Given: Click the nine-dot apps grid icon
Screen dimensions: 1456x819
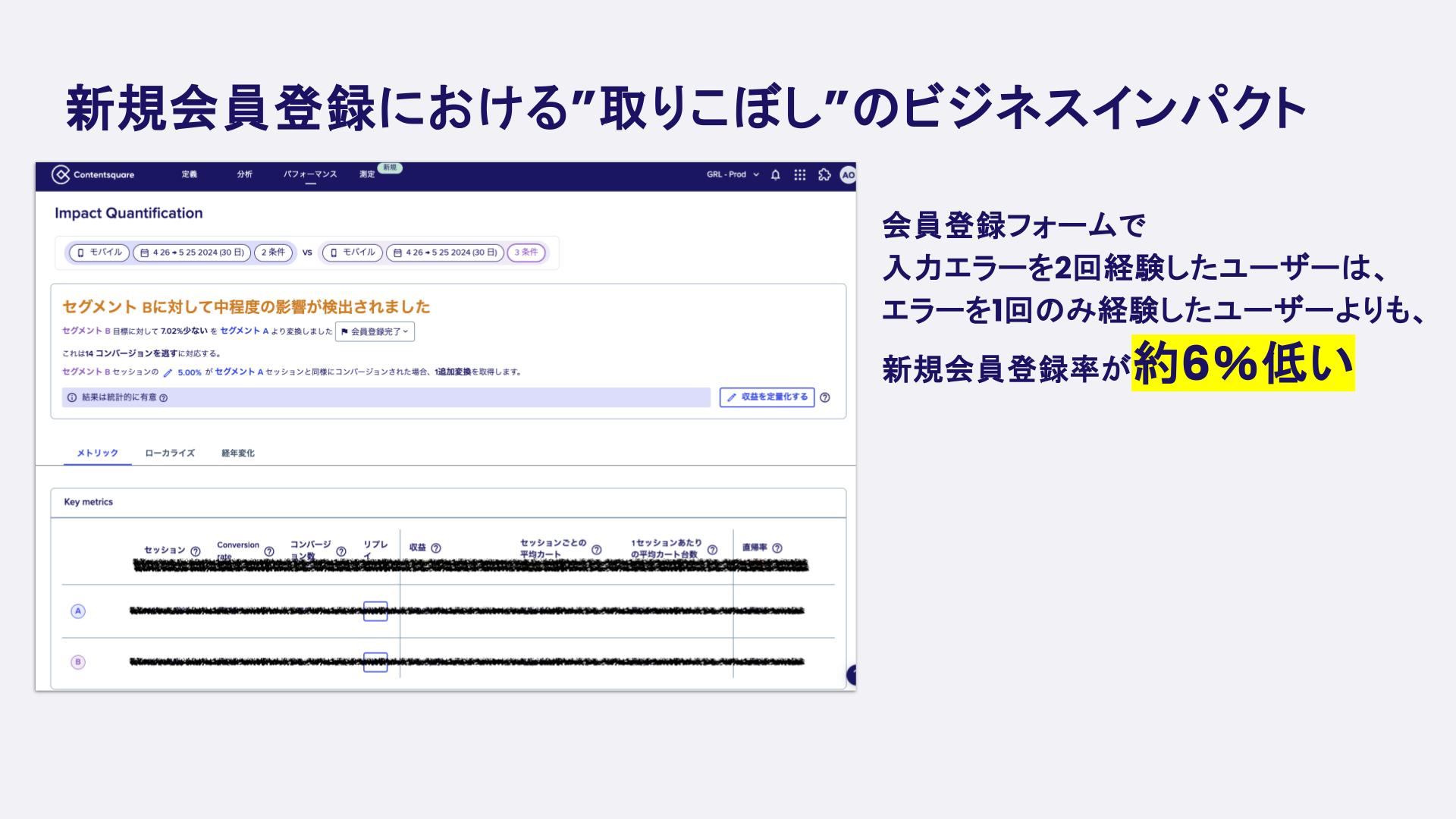Looking at the screenshot, I should tap(800, 174).
